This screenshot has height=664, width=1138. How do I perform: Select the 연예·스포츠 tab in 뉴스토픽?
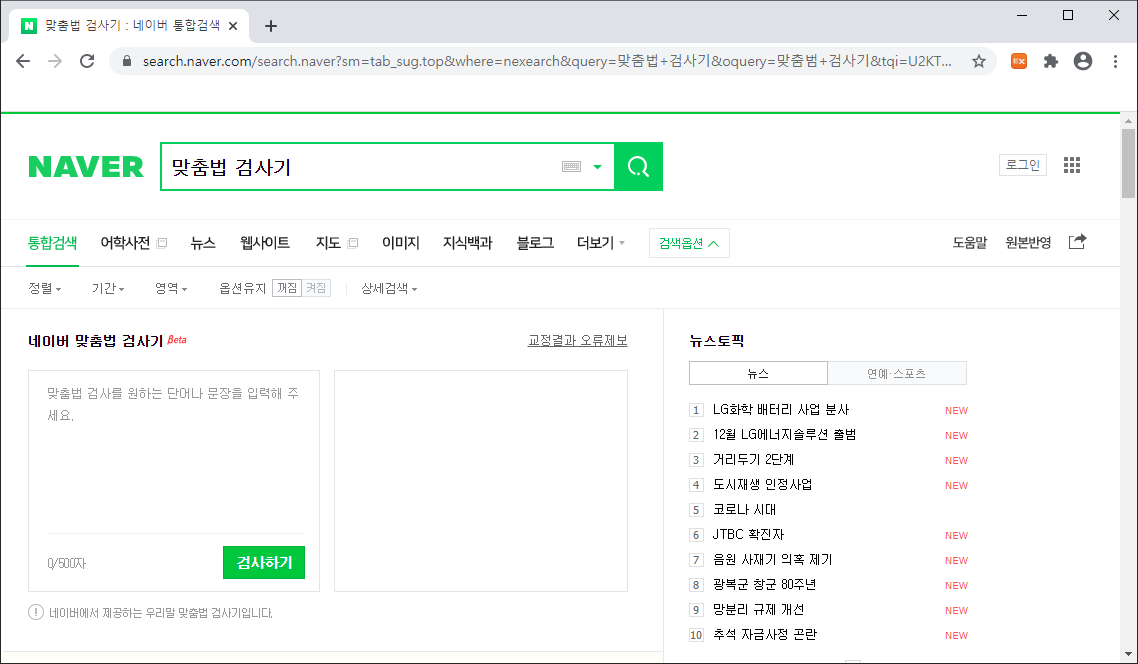[897, 373]
